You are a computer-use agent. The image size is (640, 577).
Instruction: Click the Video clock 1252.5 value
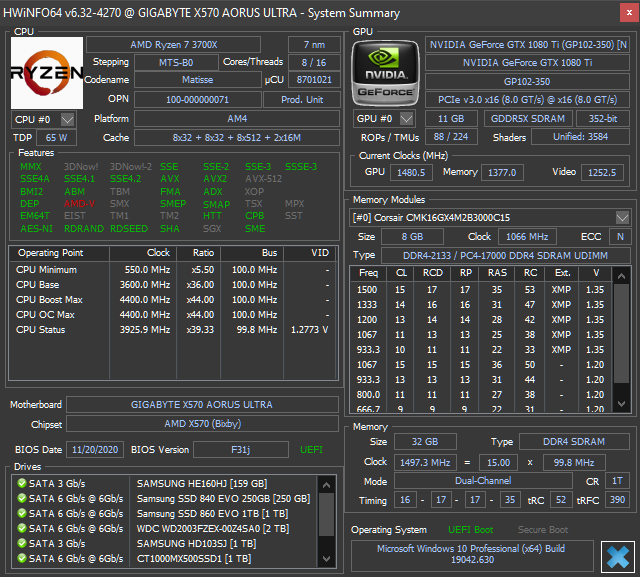[x=602, y=173]
